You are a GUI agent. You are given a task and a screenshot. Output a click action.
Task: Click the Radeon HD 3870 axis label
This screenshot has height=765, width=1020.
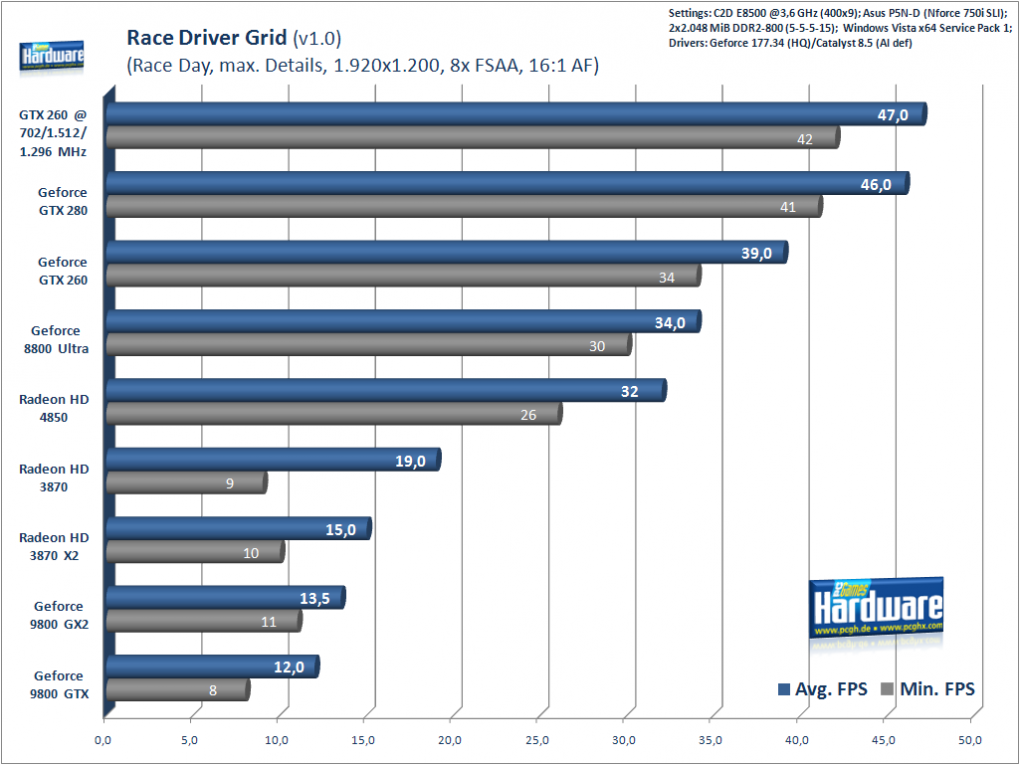tap(53, 478)
